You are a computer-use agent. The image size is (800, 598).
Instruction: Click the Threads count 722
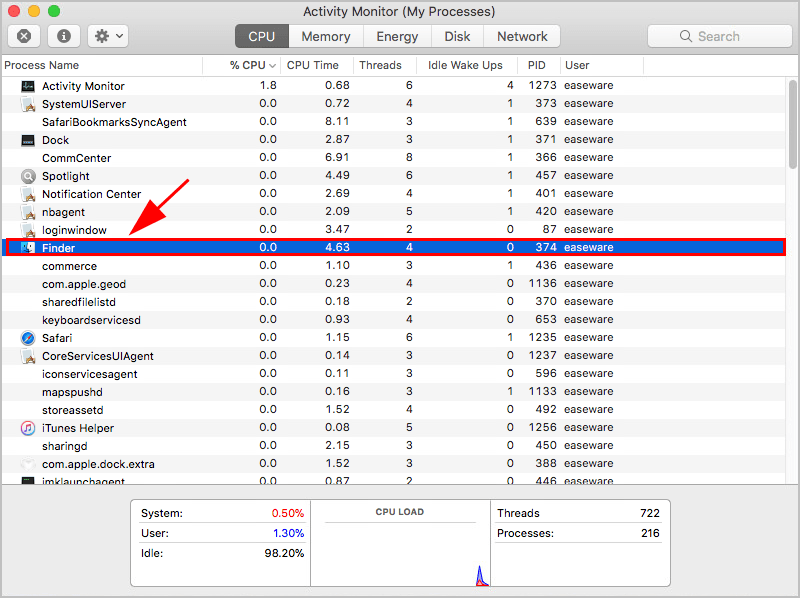point(650,513)
